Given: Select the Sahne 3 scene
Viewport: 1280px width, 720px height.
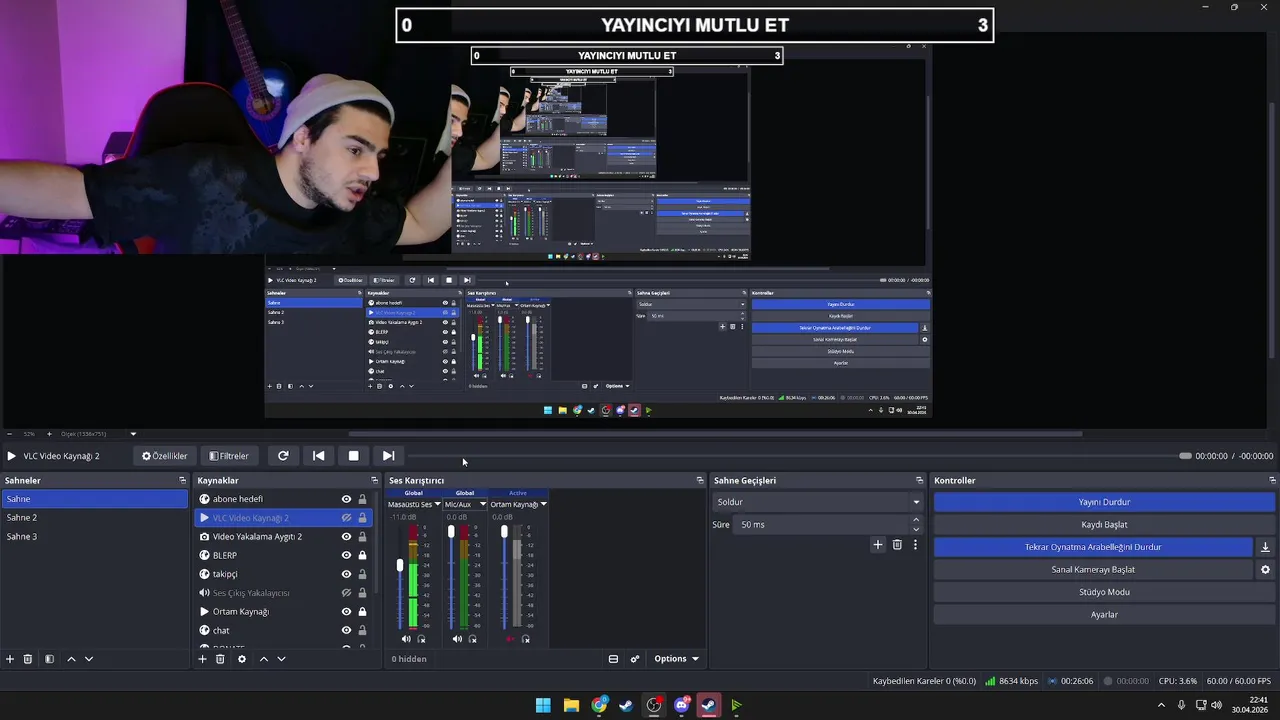Looking at the screenshot, I should point(94,537).
